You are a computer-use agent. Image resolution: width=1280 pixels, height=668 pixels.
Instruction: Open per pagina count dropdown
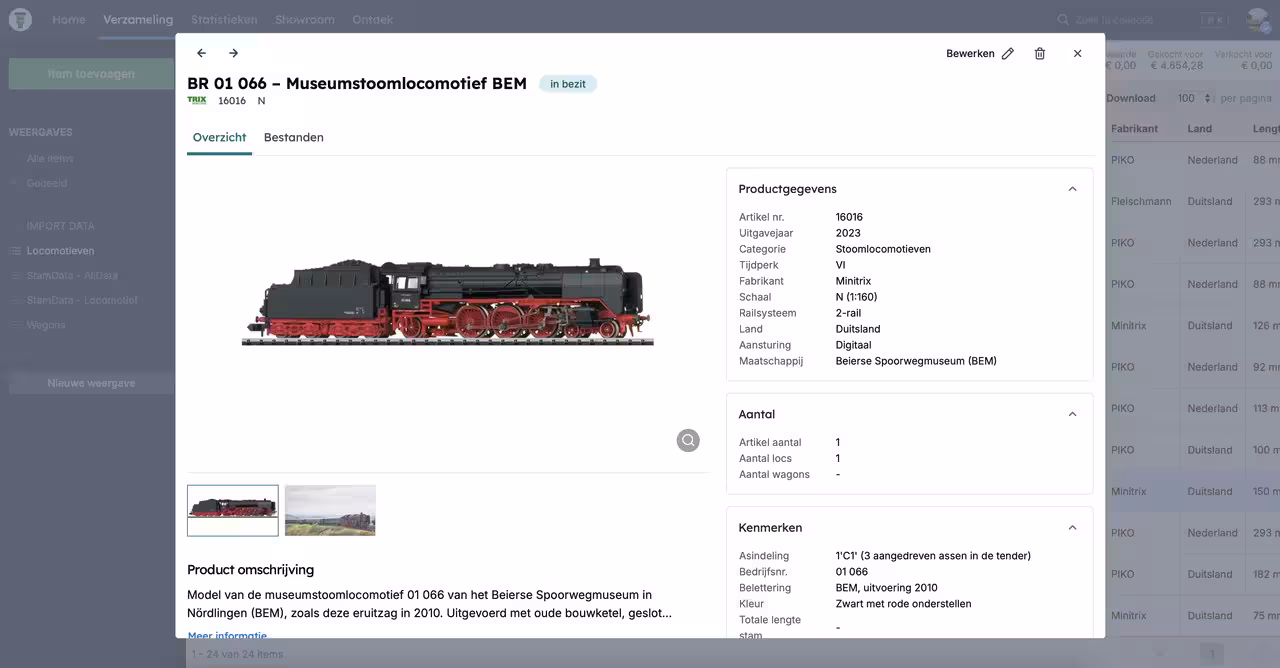1194,98
